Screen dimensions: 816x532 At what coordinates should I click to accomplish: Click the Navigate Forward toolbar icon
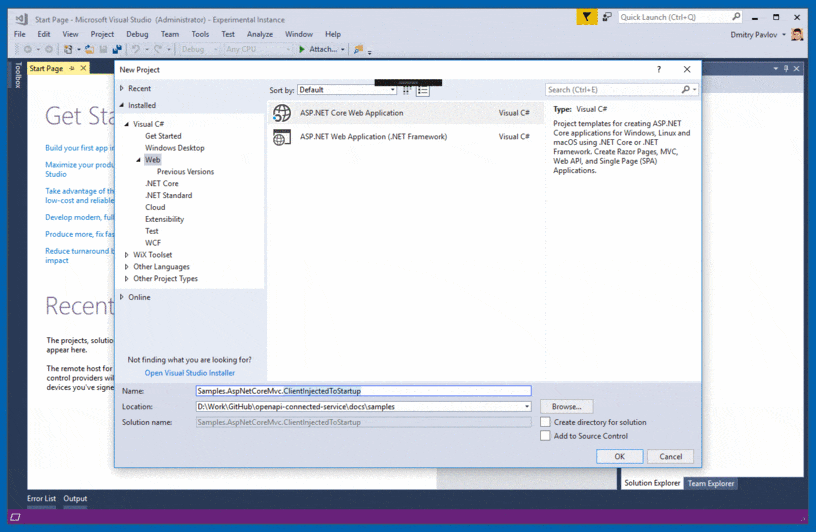click(48, 49)
